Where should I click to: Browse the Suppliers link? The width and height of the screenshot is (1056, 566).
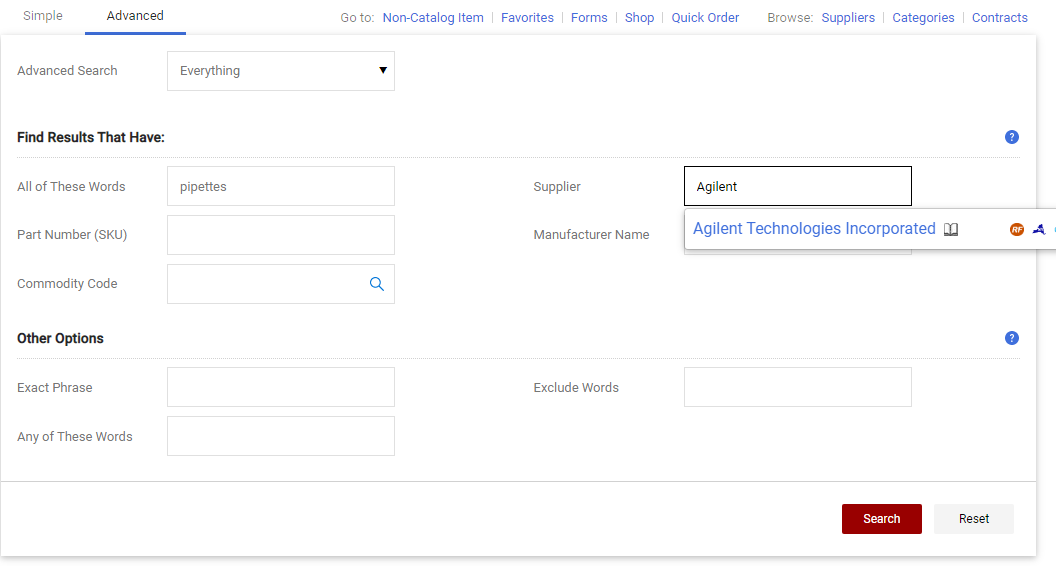click(x=848, y=18)
